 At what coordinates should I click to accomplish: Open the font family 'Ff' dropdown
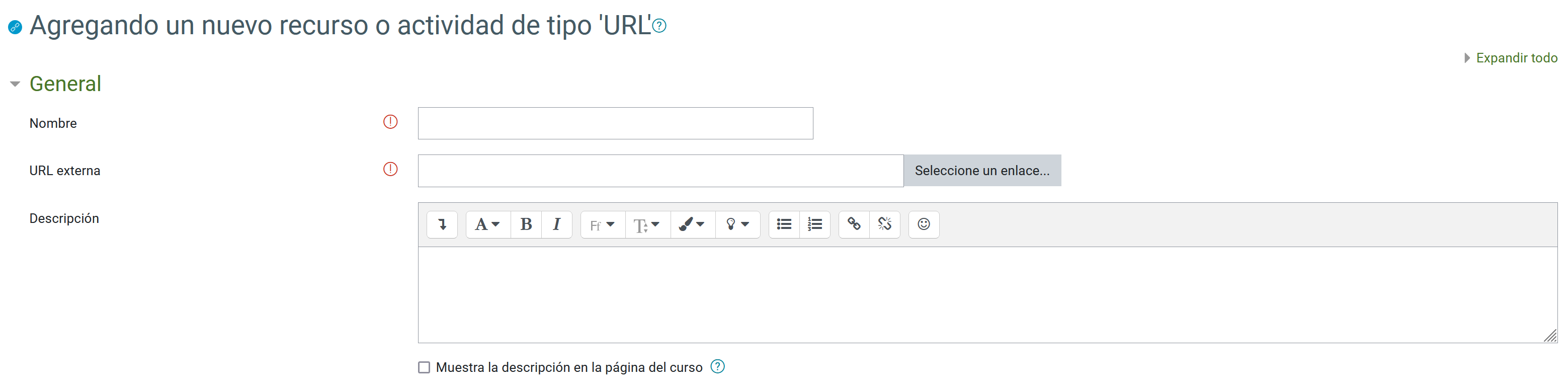coord(603,224)
